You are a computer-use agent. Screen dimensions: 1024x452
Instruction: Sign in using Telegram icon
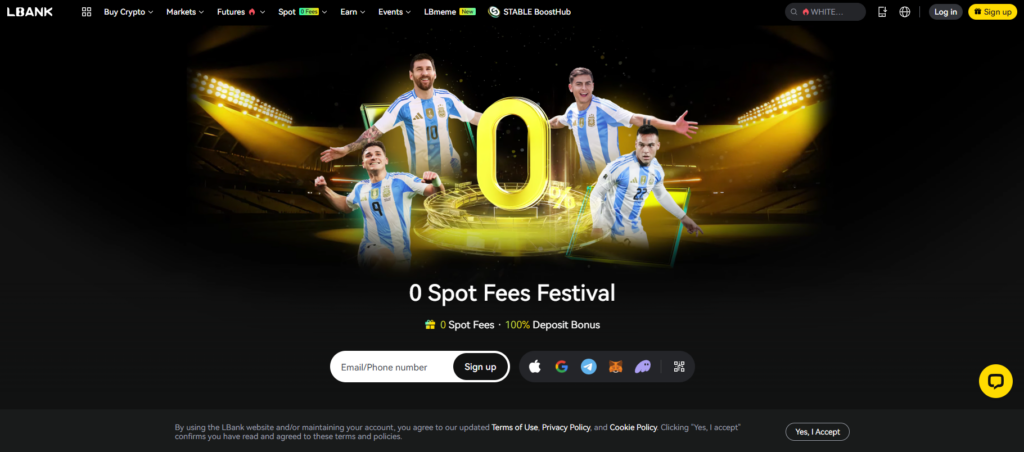pos(588,366)
